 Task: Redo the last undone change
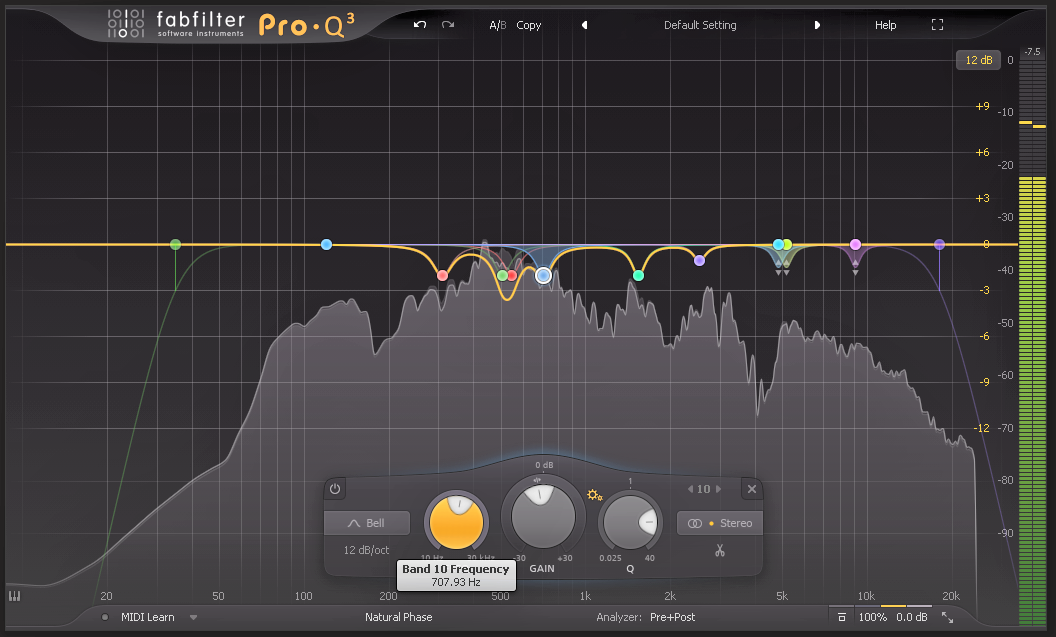[448, 25]
